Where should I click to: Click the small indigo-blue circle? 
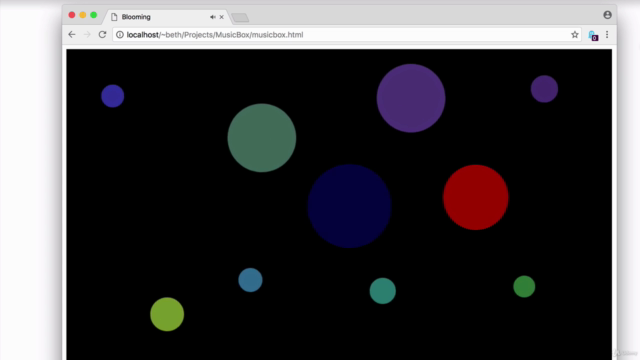coord(113,96)
